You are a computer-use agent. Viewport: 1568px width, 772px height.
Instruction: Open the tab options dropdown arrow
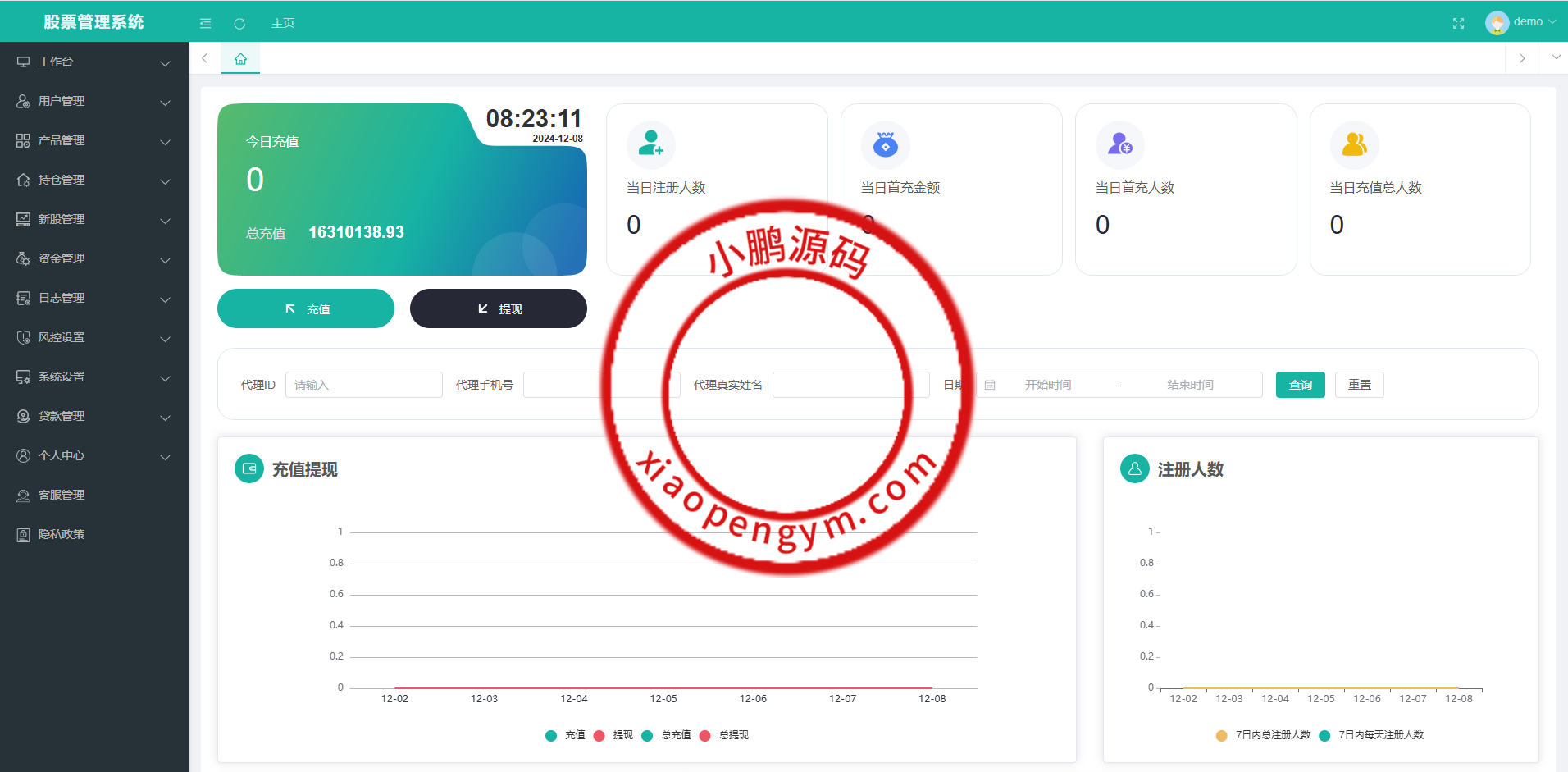[x=1556, y=57]
